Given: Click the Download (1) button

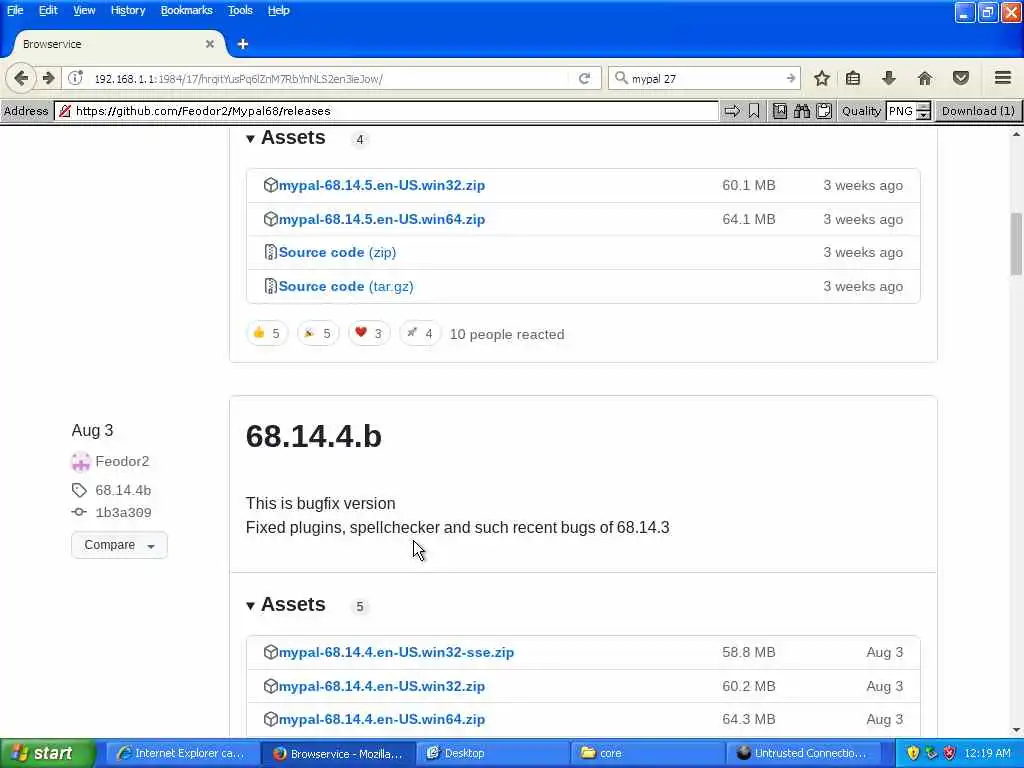Looking at the screenshot, I should pos(978,111).
